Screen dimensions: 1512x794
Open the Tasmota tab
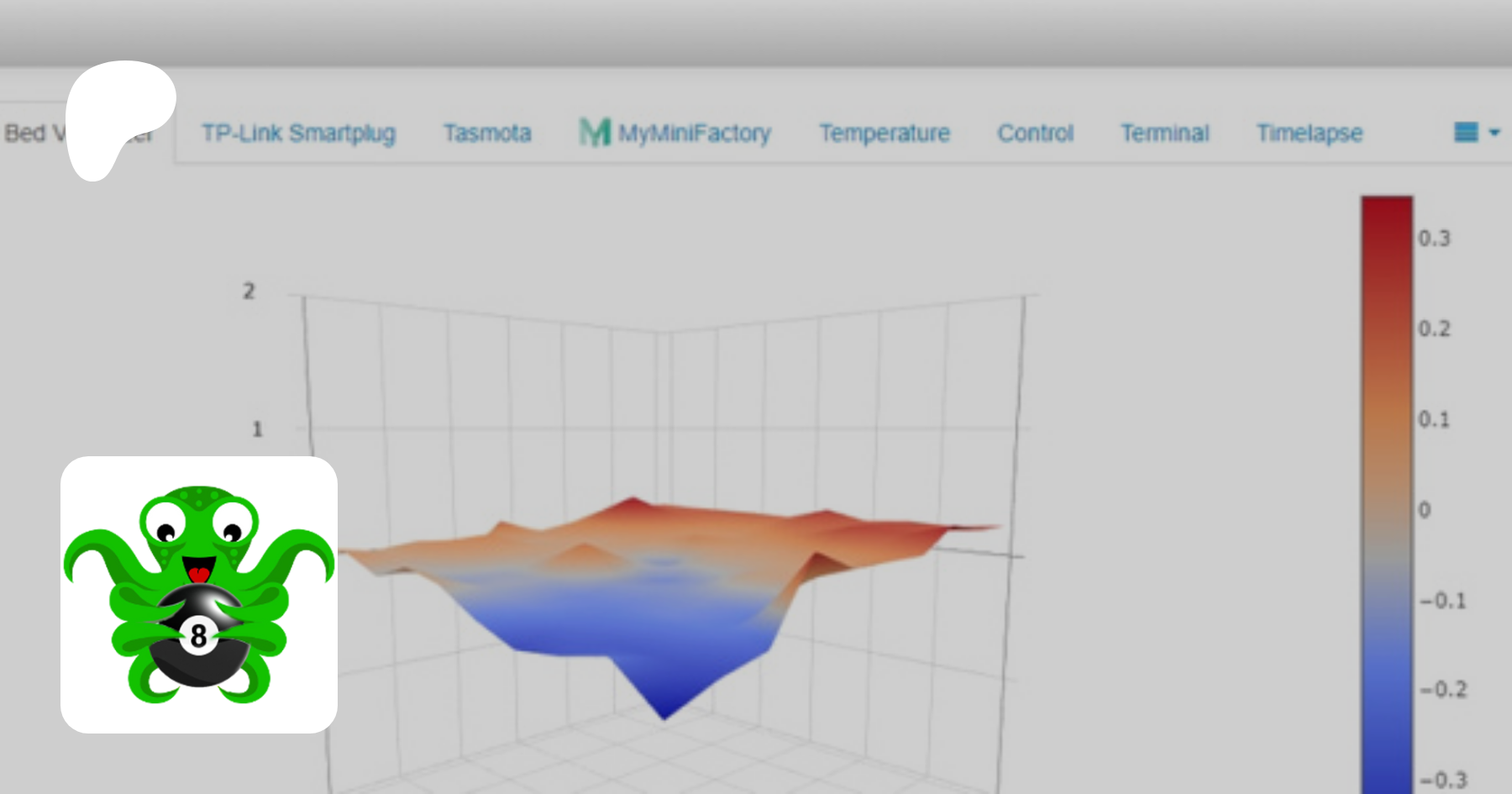tap(487, 134)
